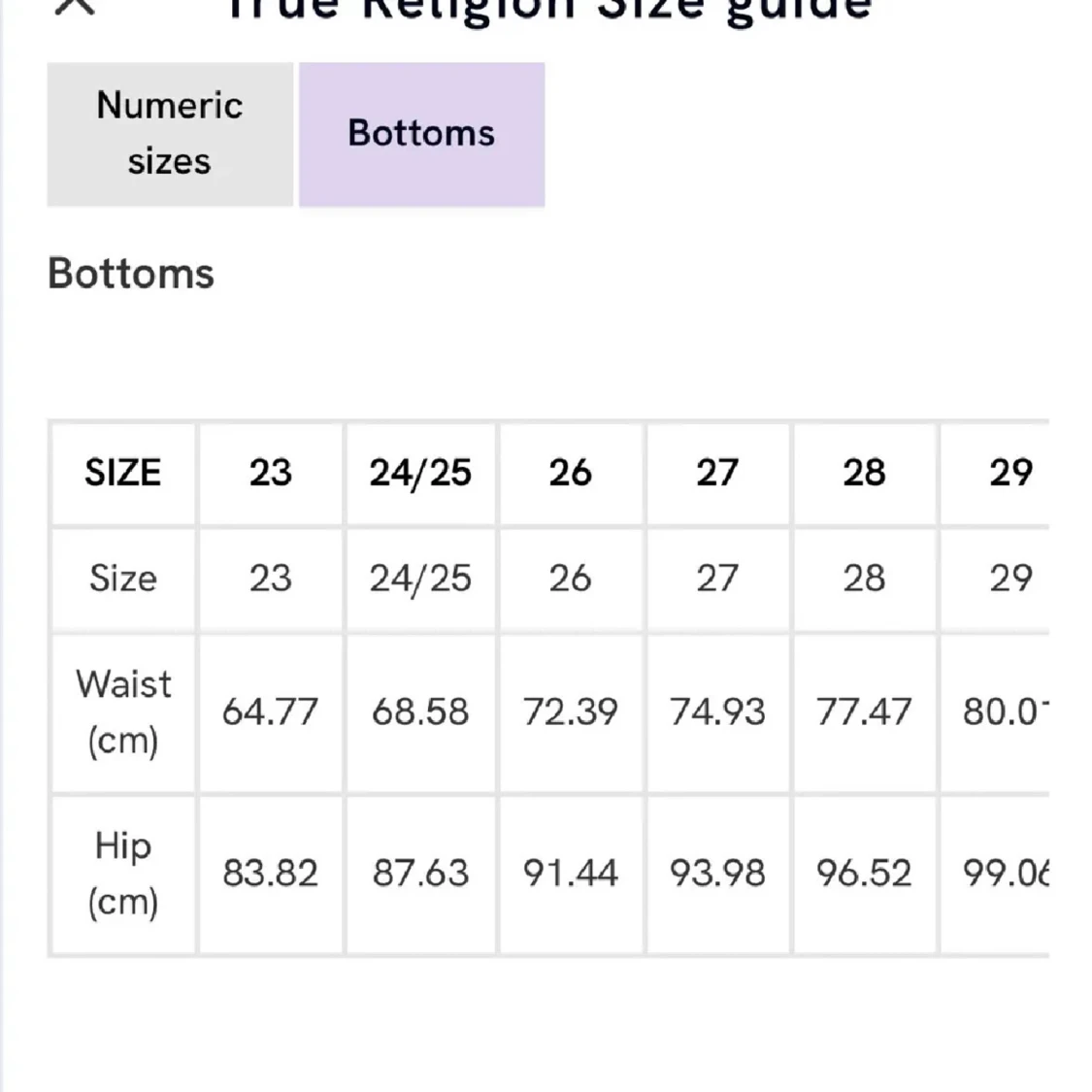Select the Bottoms tab
Screen dimensions: 1092x1092
[x=421, y=134]
